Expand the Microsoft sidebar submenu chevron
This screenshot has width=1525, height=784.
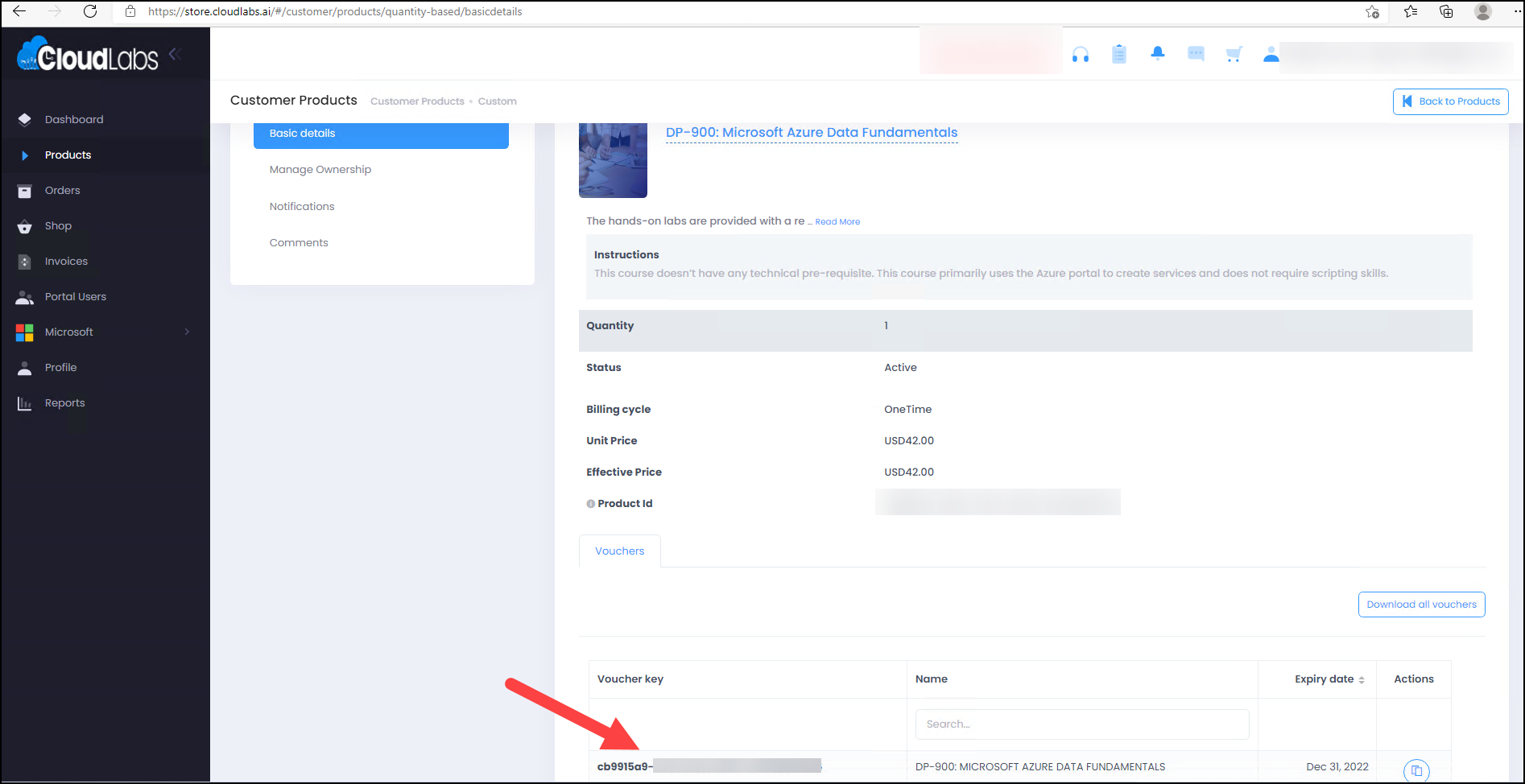point(187,332)
